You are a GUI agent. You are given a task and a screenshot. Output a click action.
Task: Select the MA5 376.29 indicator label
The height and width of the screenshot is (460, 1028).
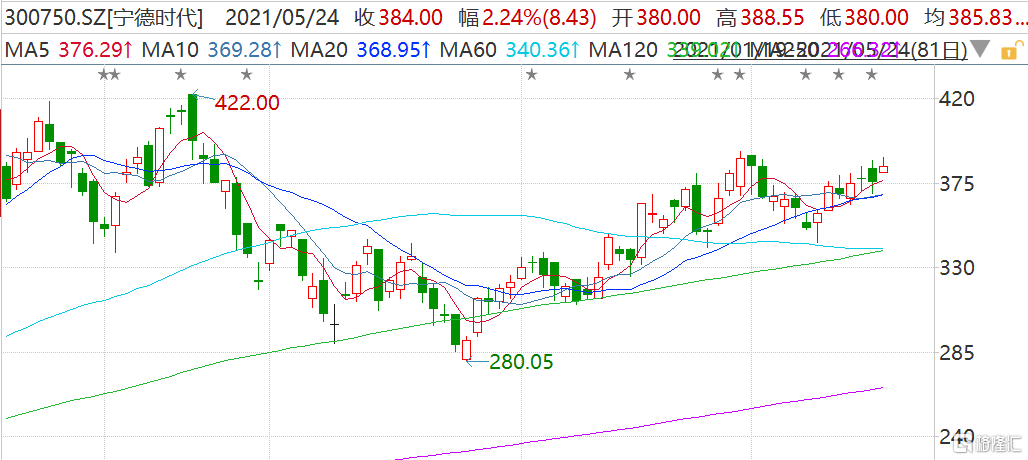coord(68,49)
